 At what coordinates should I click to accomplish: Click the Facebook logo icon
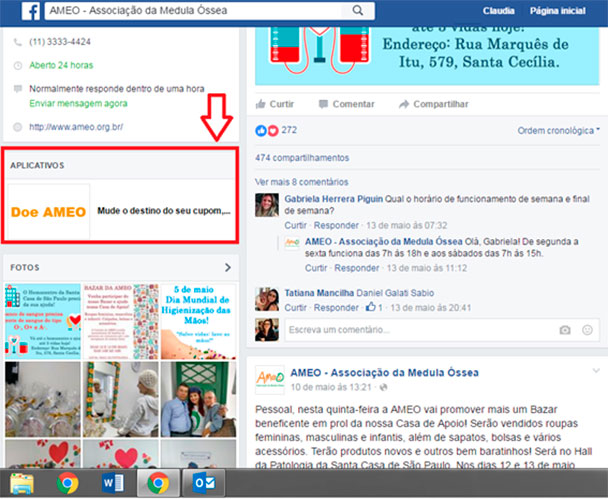tap(31, 11)
